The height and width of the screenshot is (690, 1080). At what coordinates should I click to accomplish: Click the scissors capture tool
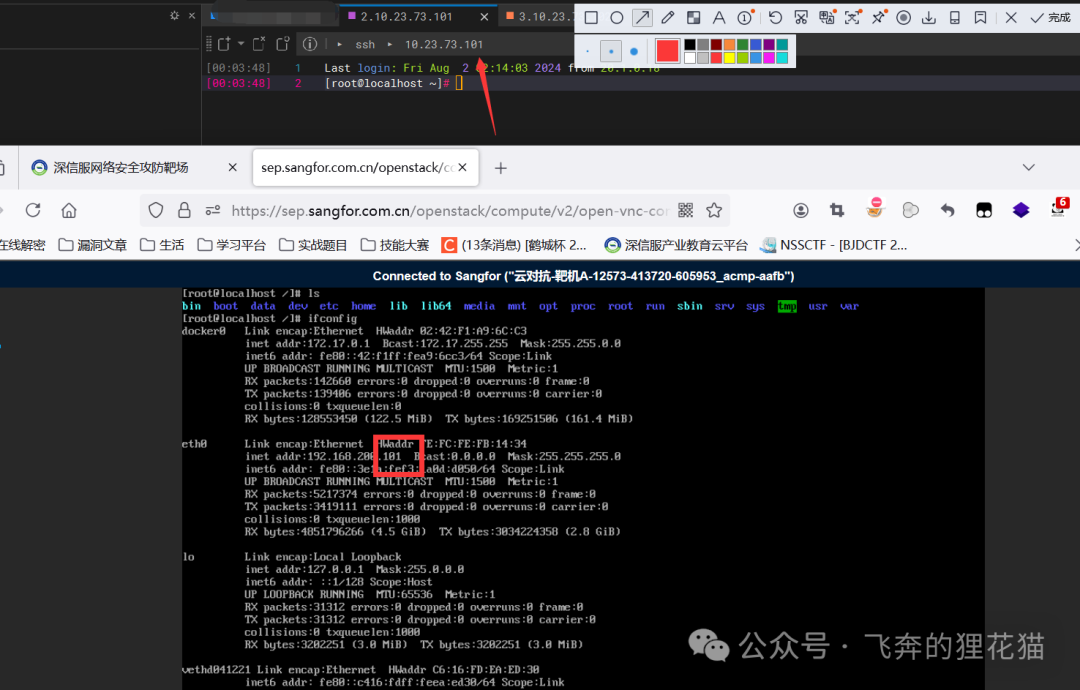click(x=800, y=18)
